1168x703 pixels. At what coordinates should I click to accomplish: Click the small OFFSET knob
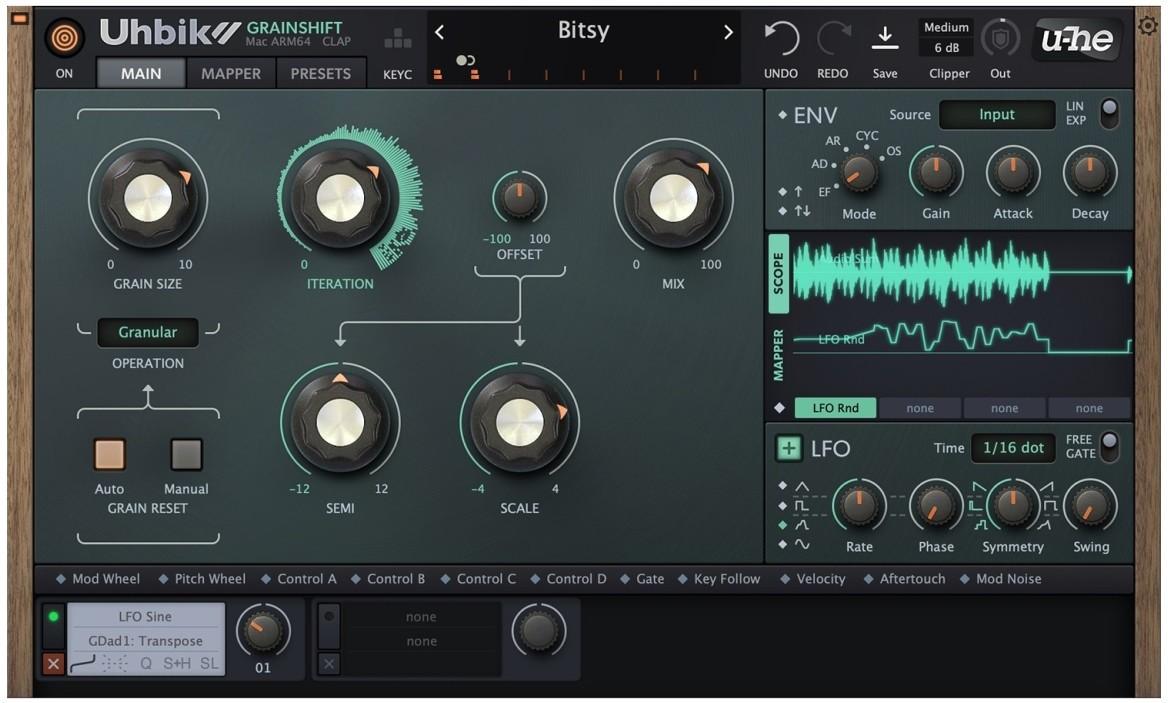pos(519,197)
